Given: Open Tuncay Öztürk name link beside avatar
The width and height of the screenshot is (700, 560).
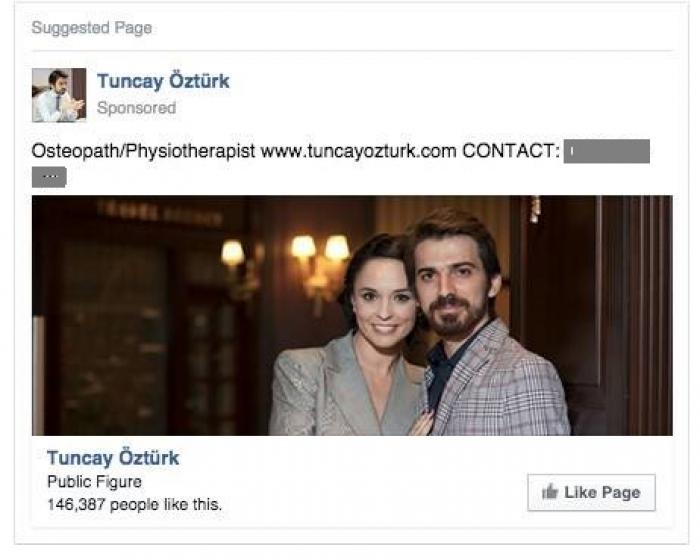Looking at the screenshot, I should click(163, 82).
